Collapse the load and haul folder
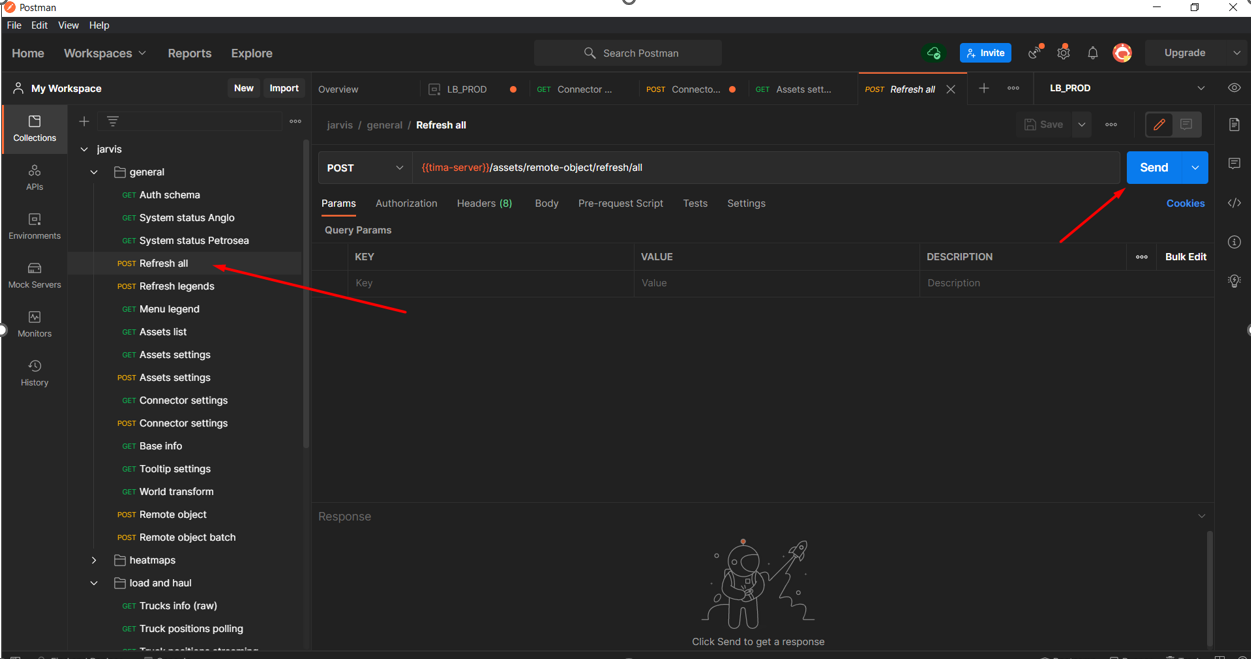Image resolution: width=1251 pixels, height=659 pixels. (x=94, y=583)
